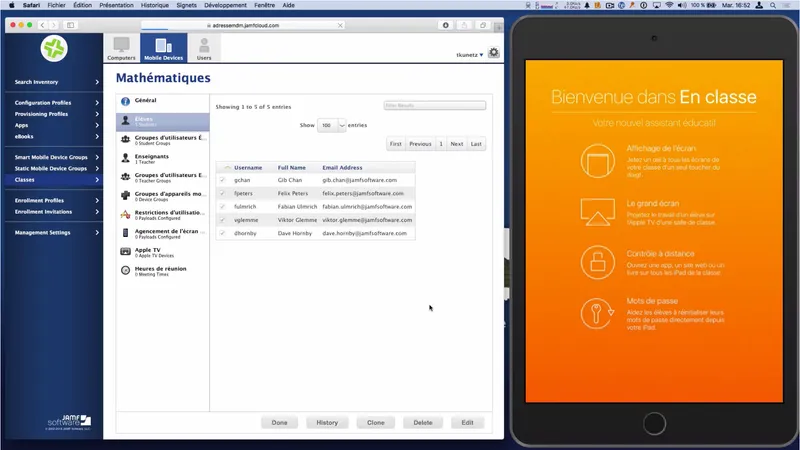This screenshot has width=800, height=450.
Task: Select the Élèves student icon
Action: point(126,121)
